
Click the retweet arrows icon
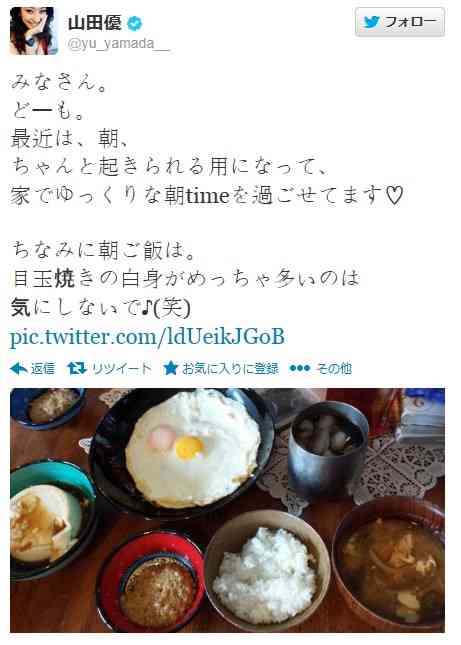76,368
